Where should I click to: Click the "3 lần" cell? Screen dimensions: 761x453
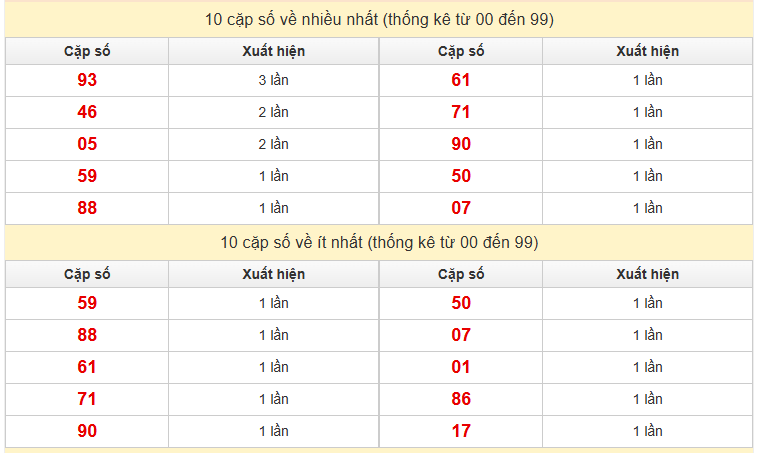tap(273, 80)
